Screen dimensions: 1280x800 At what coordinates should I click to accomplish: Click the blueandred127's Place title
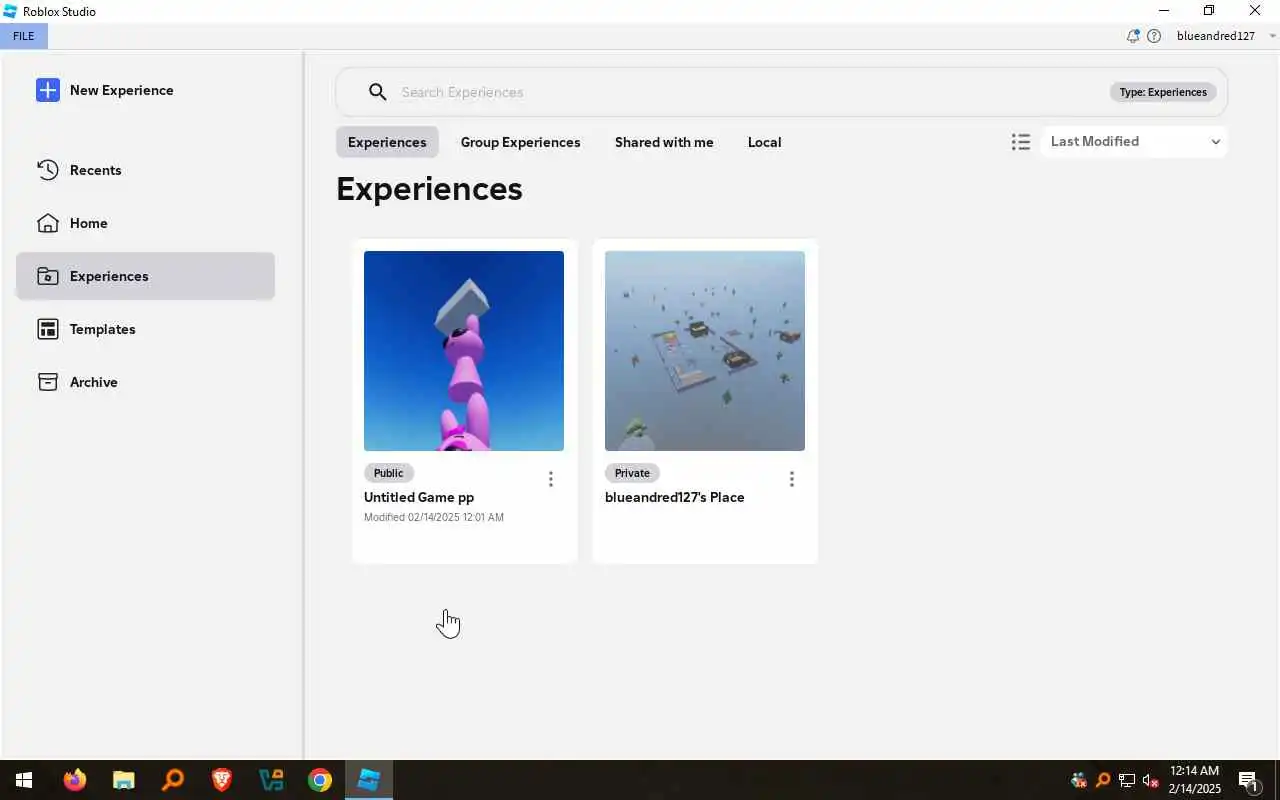[675, 497]
